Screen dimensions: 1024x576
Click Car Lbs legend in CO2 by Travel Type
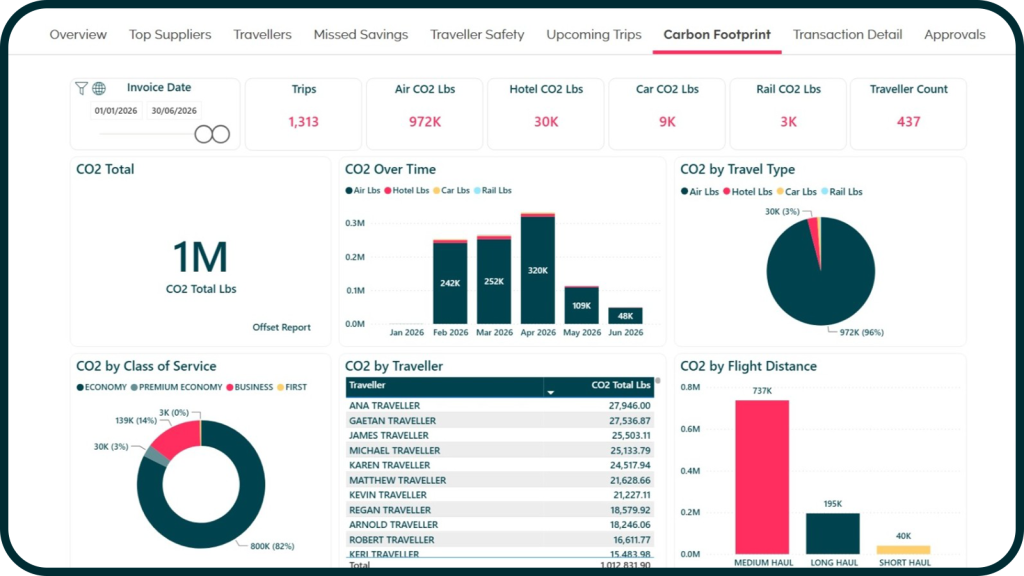pyautogui.click(x=796, y=192)
